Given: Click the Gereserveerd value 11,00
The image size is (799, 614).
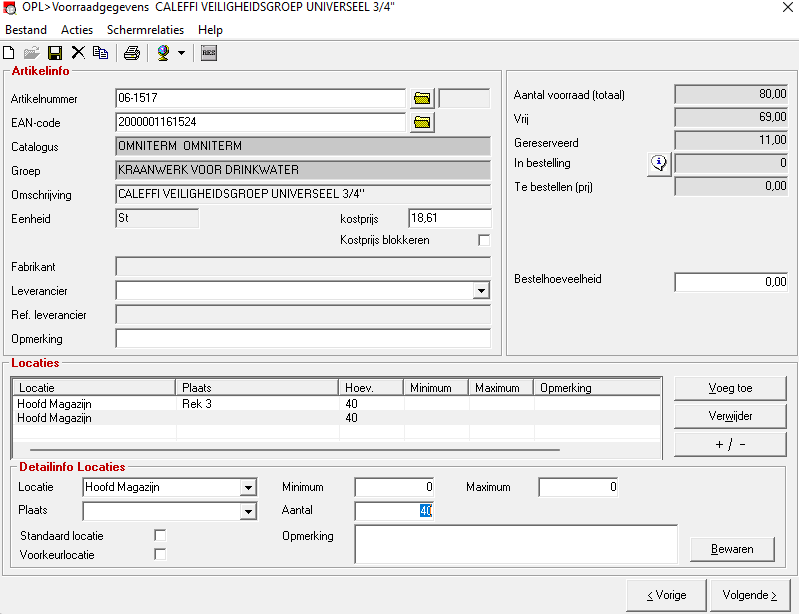Looking at the screenshot, I should (731, 140).
